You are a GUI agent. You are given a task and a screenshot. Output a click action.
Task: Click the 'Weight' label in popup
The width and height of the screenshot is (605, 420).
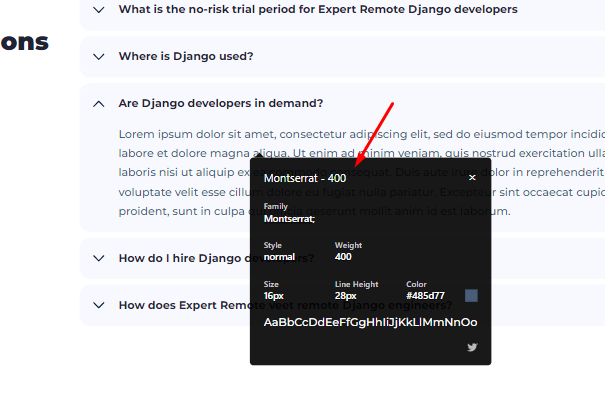348,245
